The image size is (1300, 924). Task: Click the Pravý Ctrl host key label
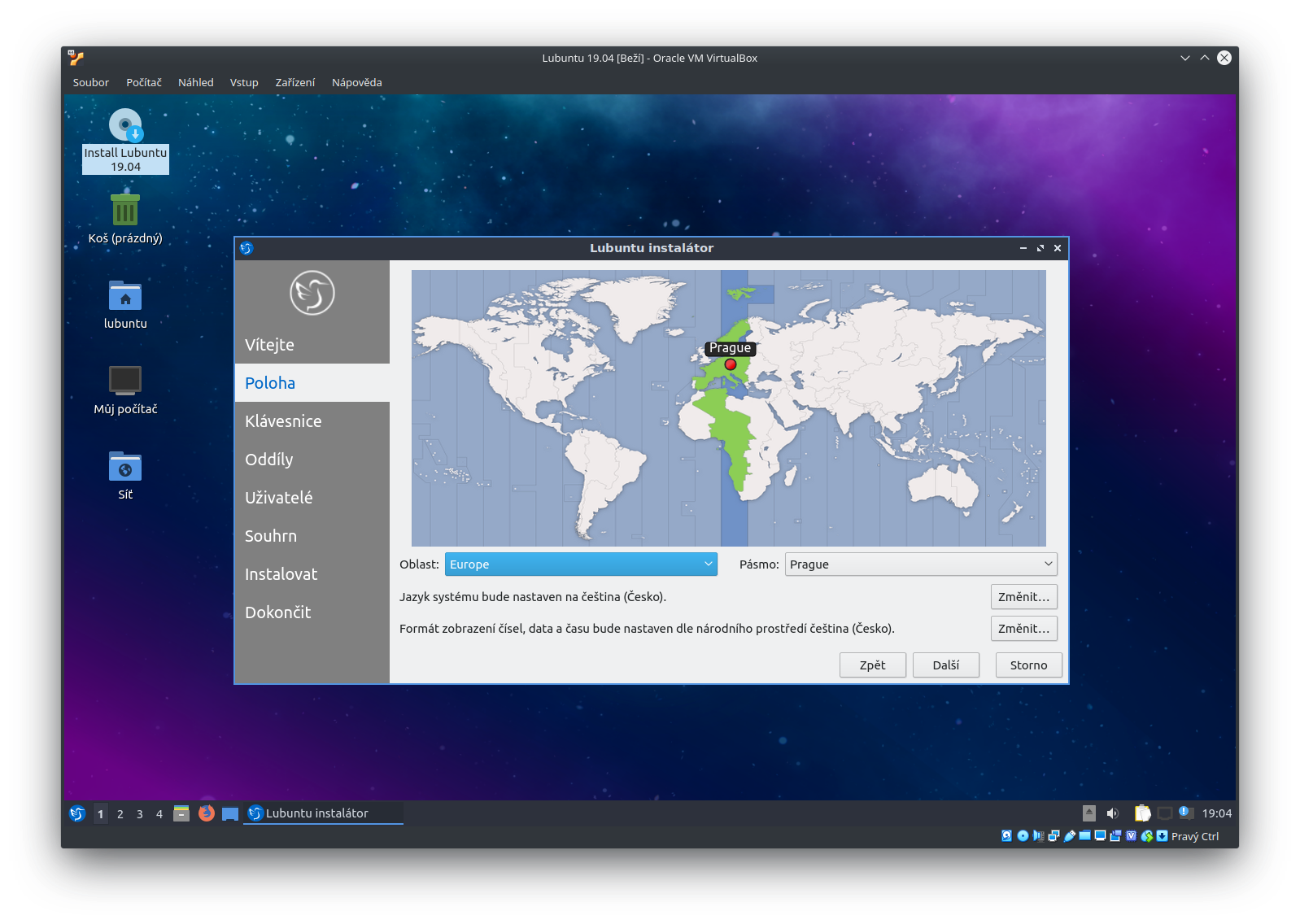1195,836
